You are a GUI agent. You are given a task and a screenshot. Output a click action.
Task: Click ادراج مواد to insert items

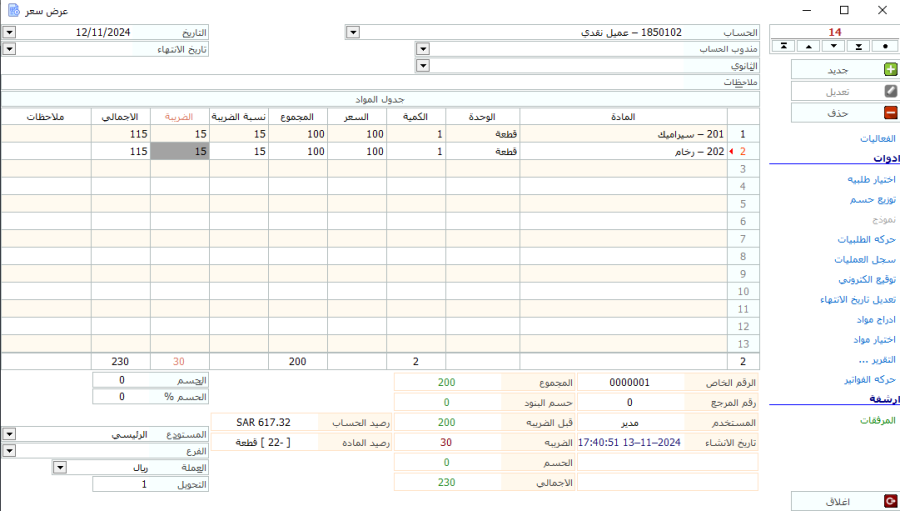click(x=876, y=320)
